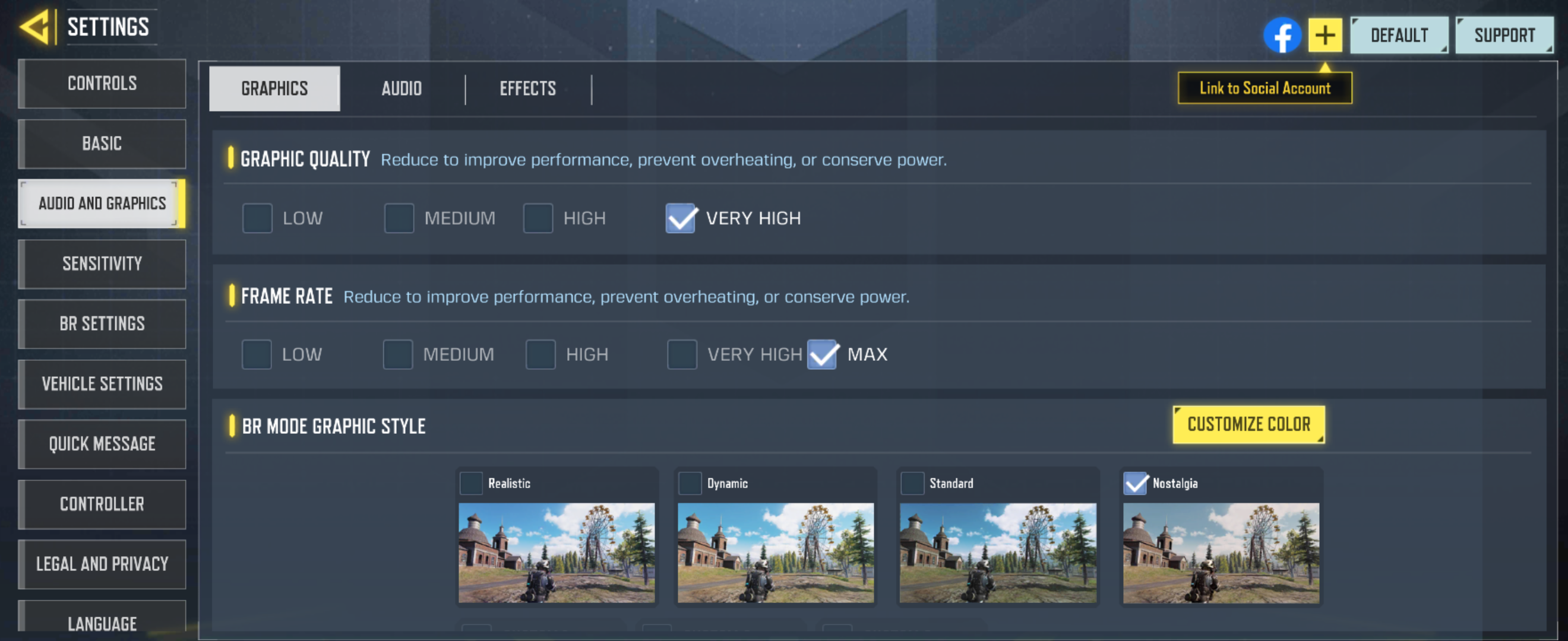The height and width of the screenshot is (641, 1568).
Task: Set Graphic Quality to HIGH
Action: 538,218
